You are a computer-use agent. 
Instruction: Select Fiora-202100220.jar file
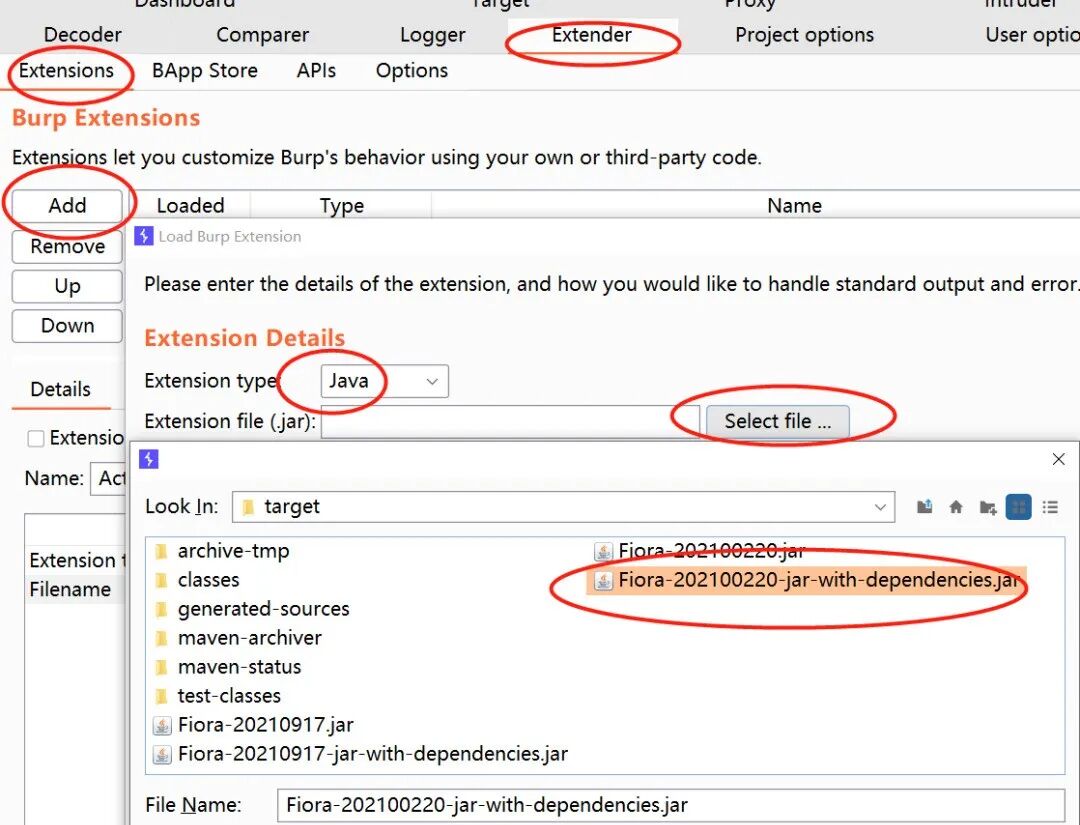[x=700, y=551]
